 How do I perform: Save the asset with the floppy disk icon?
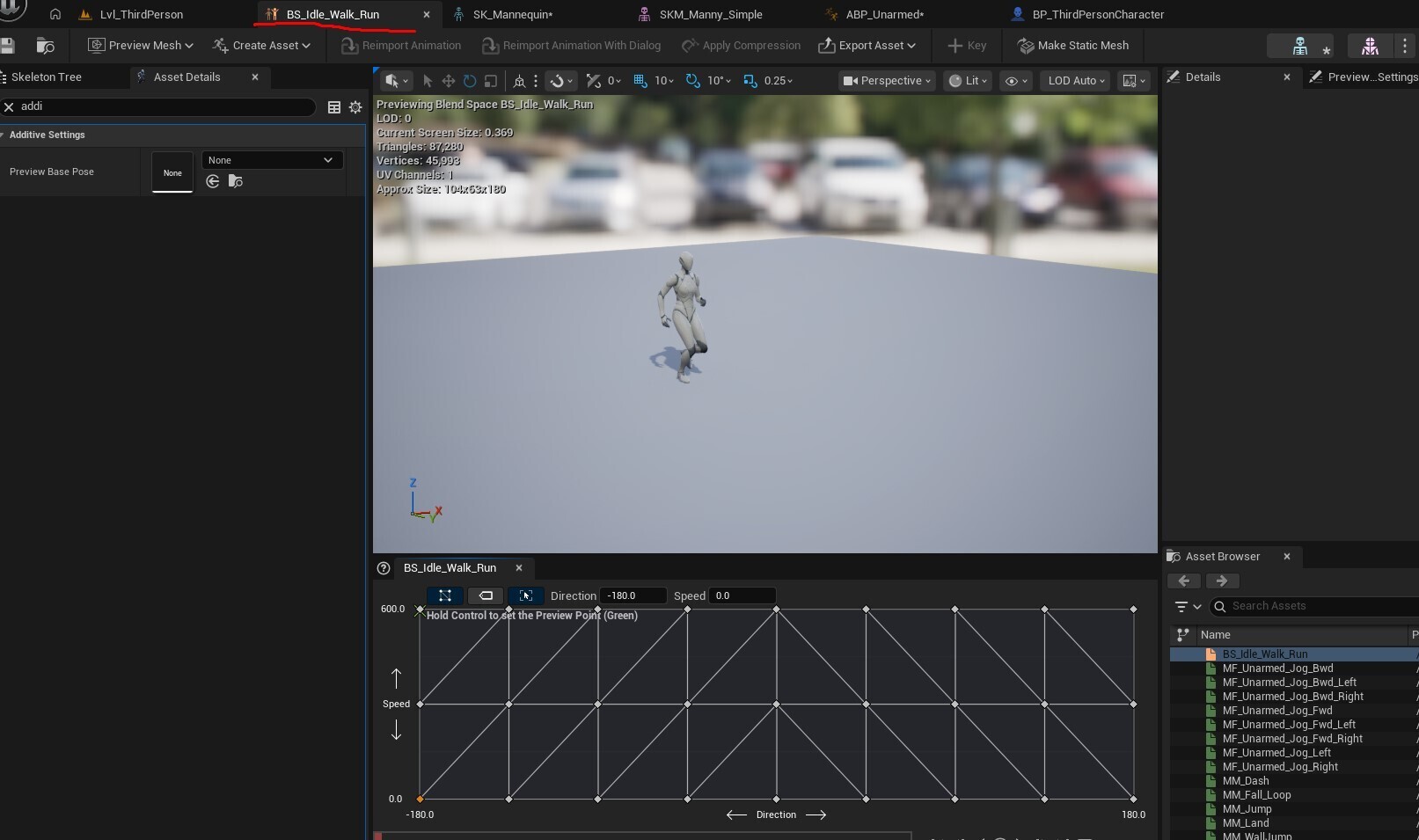point(9,46)
